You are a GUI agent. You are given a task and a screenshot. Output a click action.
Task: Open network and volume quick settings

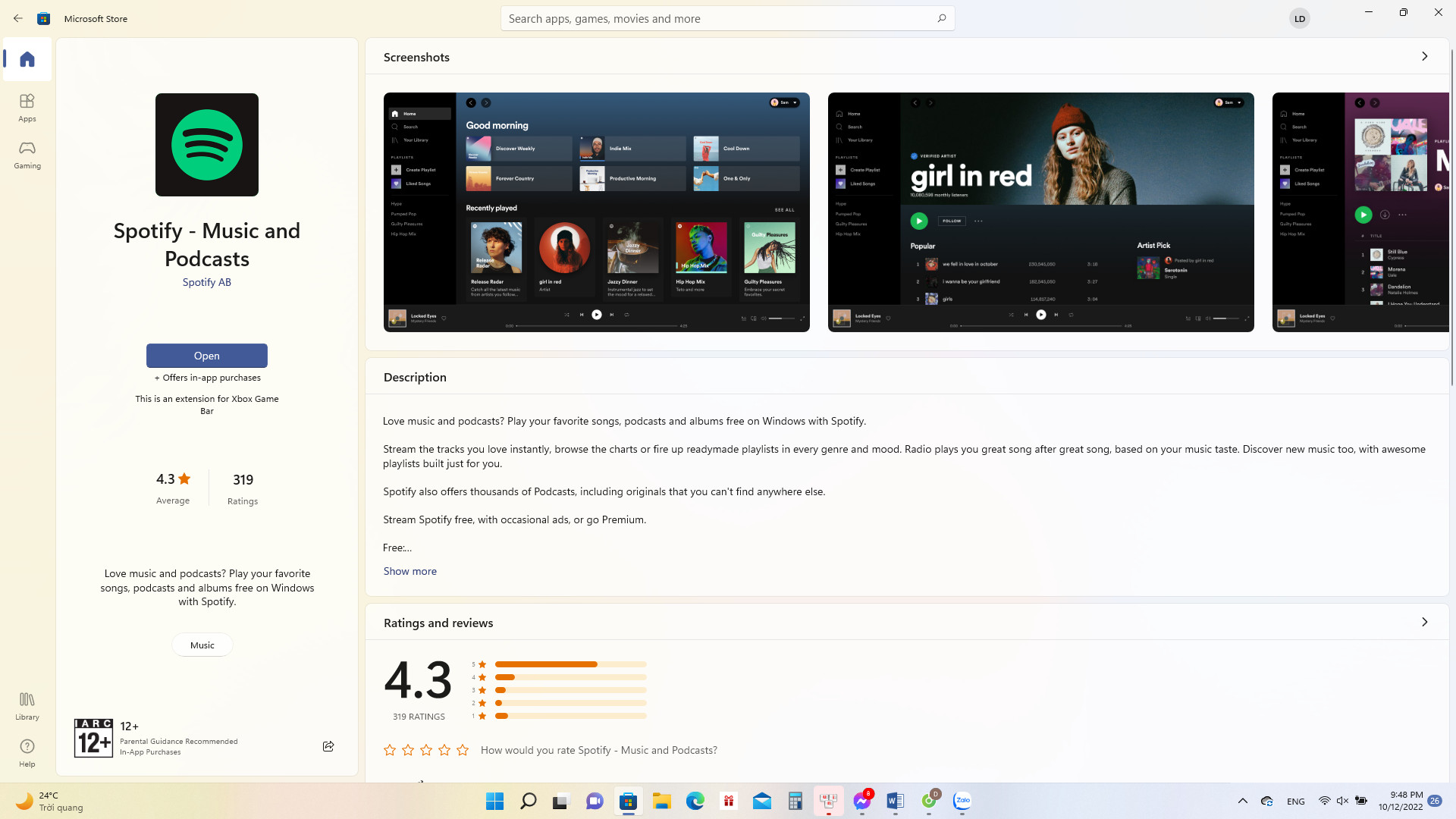click(1342, 801)
